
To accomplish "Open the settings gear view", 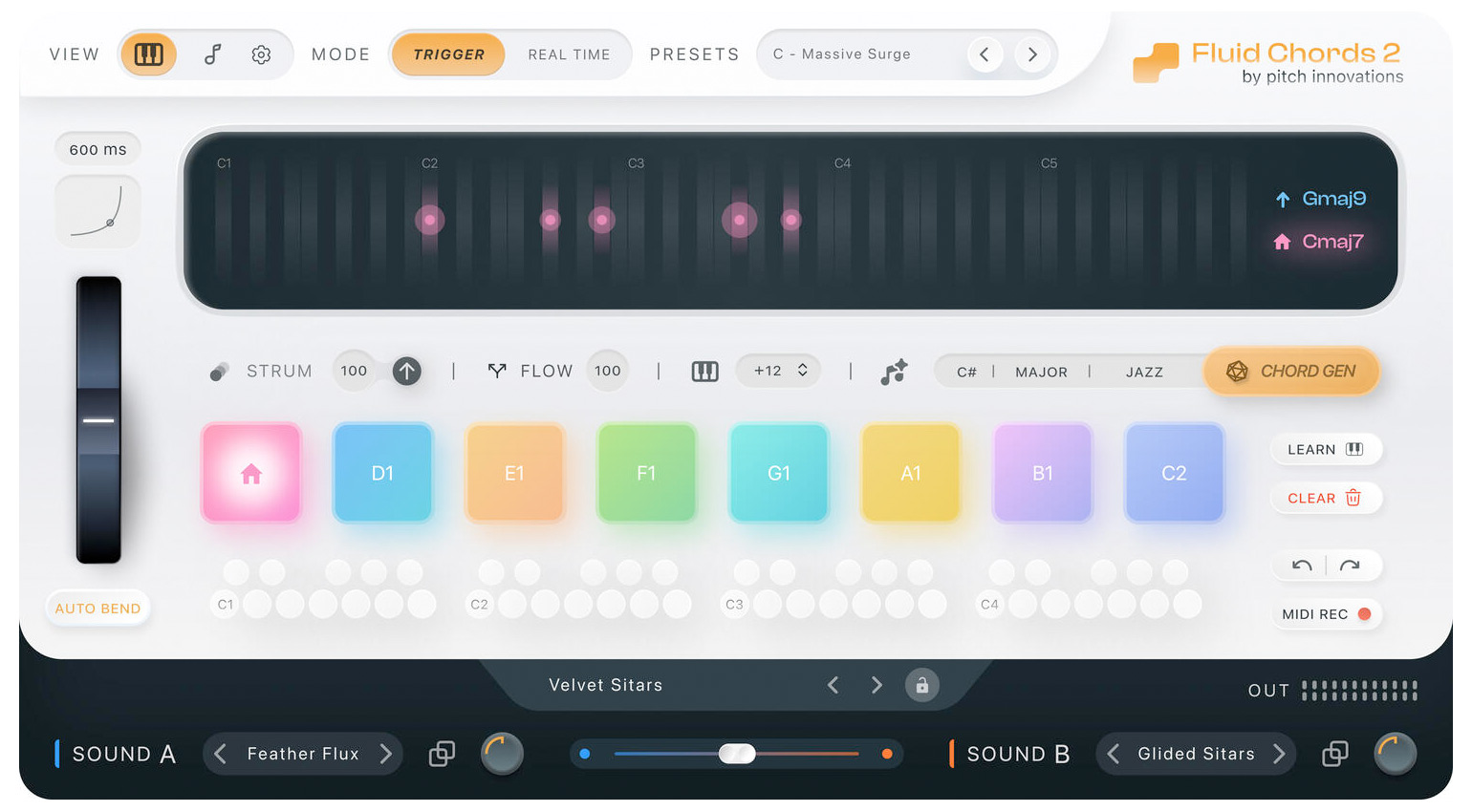I will tap(261, 54).
